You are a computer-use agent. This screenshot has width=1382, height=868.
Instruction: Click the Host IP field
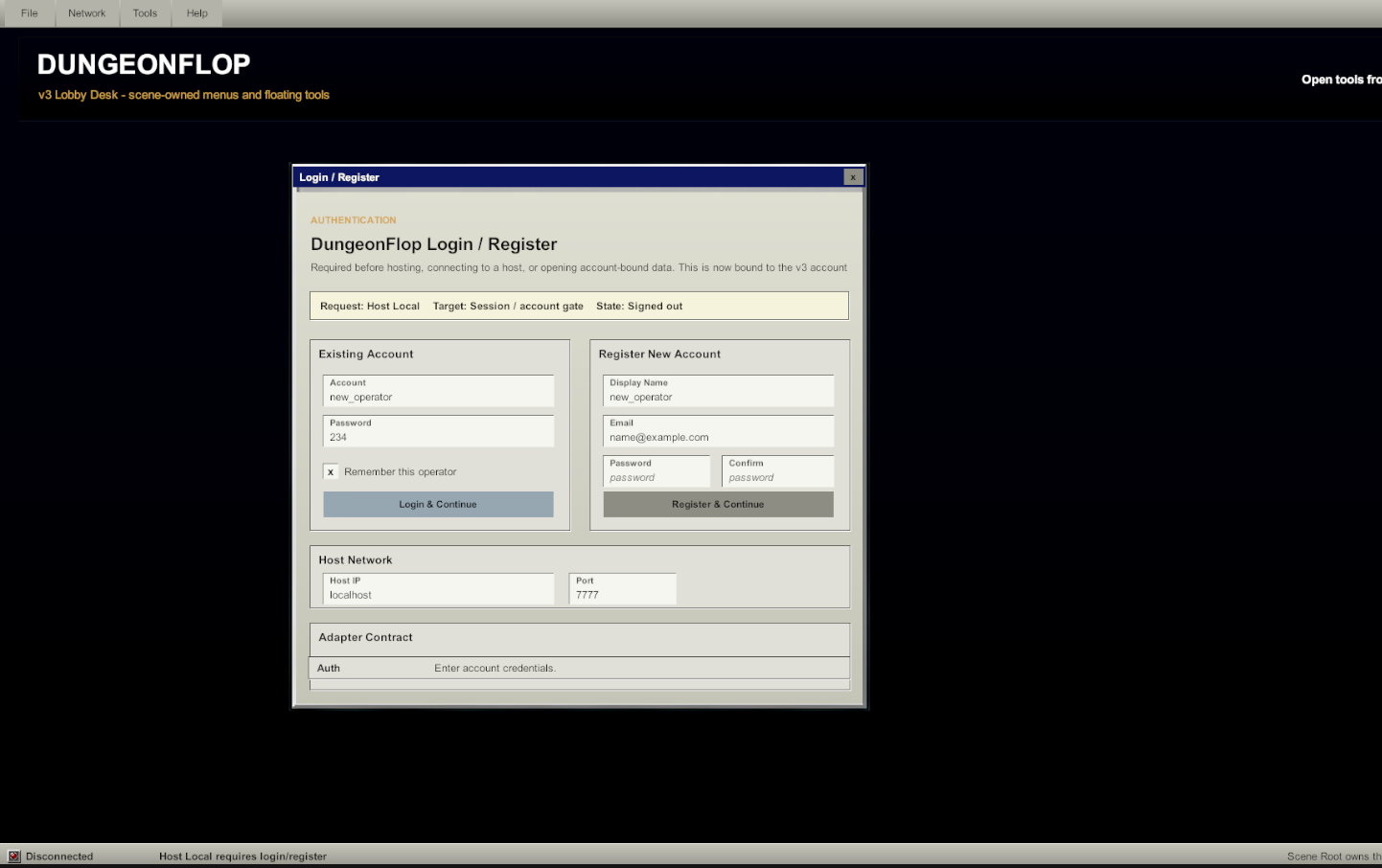tap(439, 589)
